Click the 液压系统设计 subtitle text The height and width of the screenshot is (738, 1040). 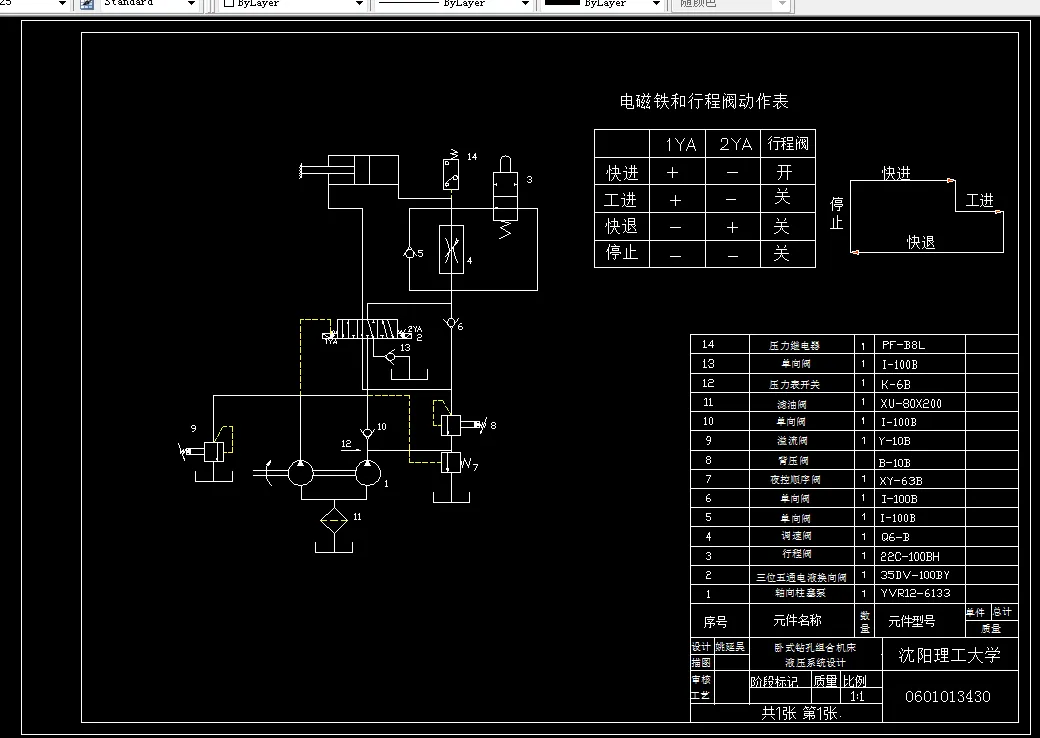click(x=815, y=662)
